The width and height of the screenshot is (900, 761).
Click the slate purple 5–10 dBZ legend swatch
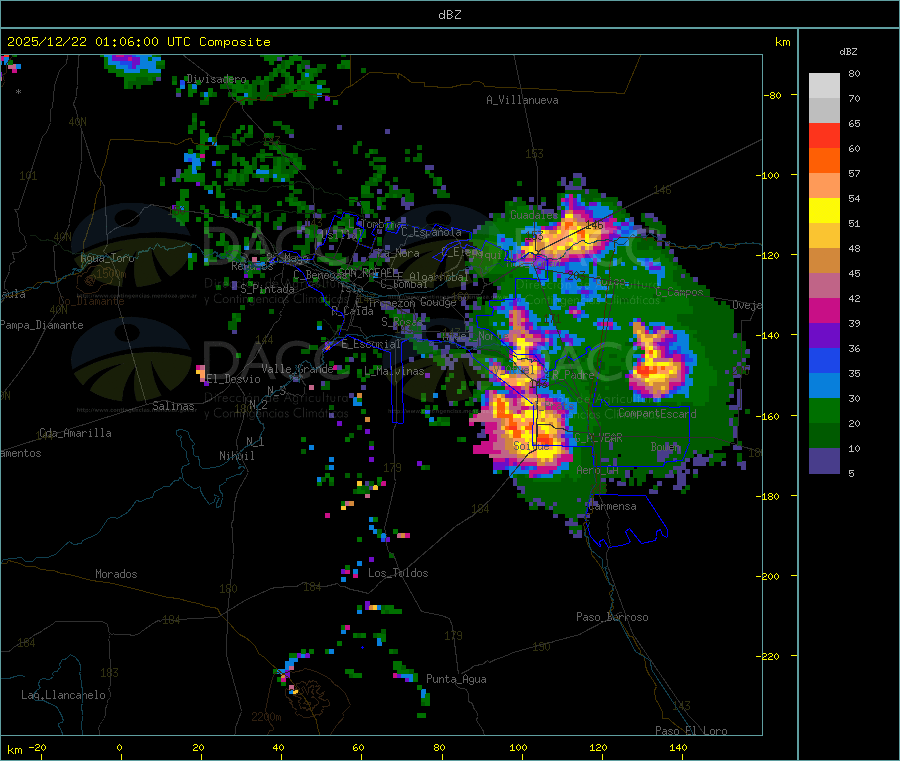824,461
